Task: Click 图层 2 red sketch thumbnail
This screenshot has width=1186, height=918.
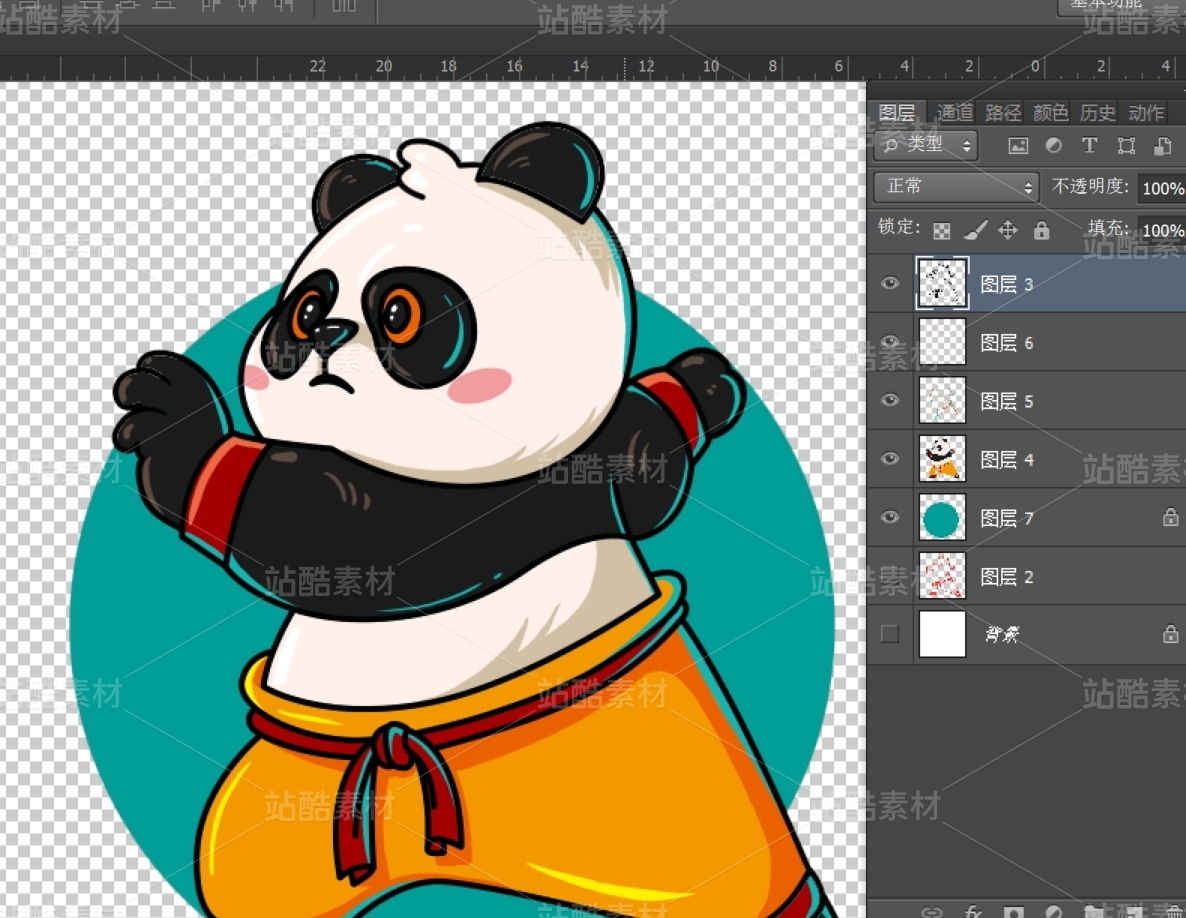Action: click(942, 576)
